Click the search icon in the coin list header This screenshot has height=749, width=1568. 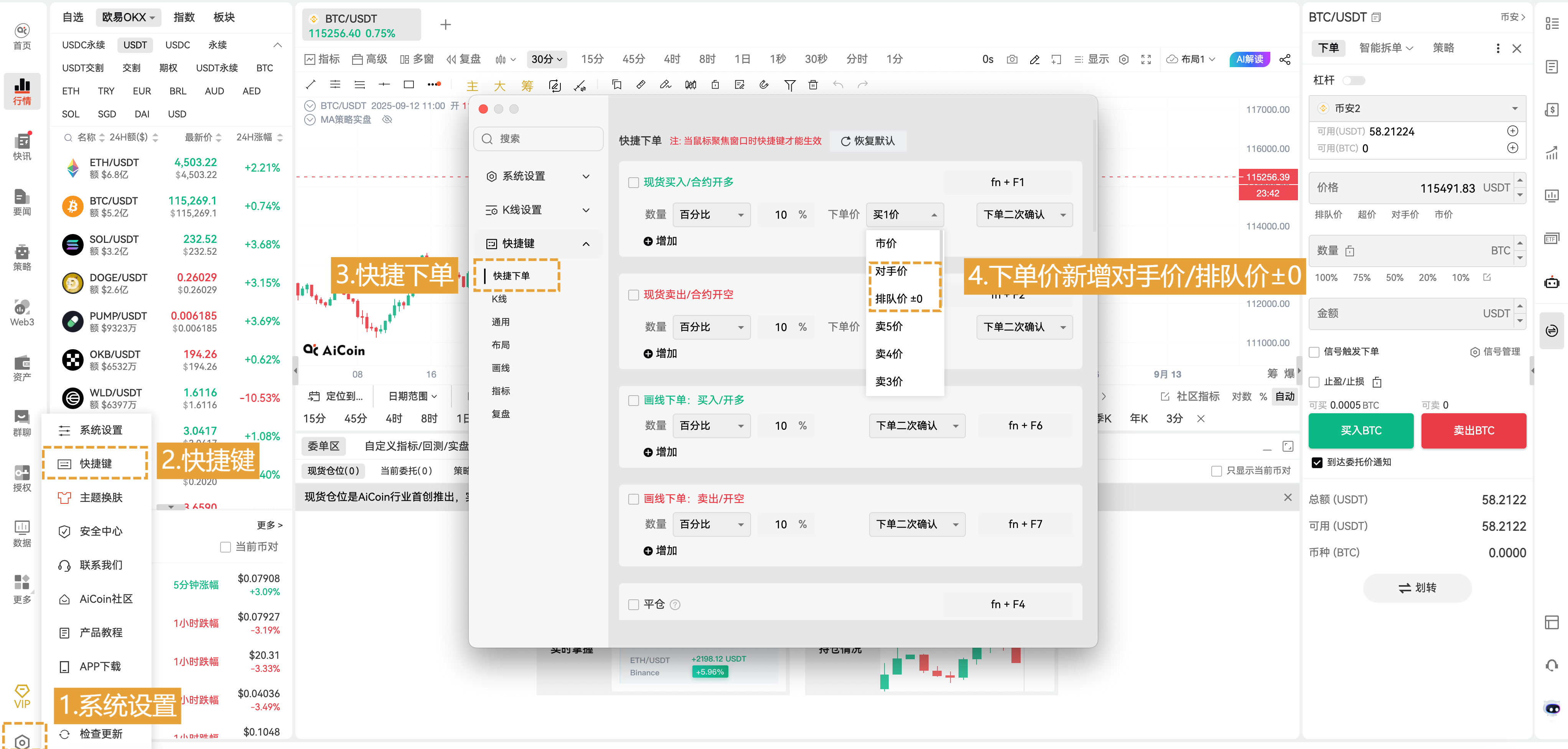(68, 138)
